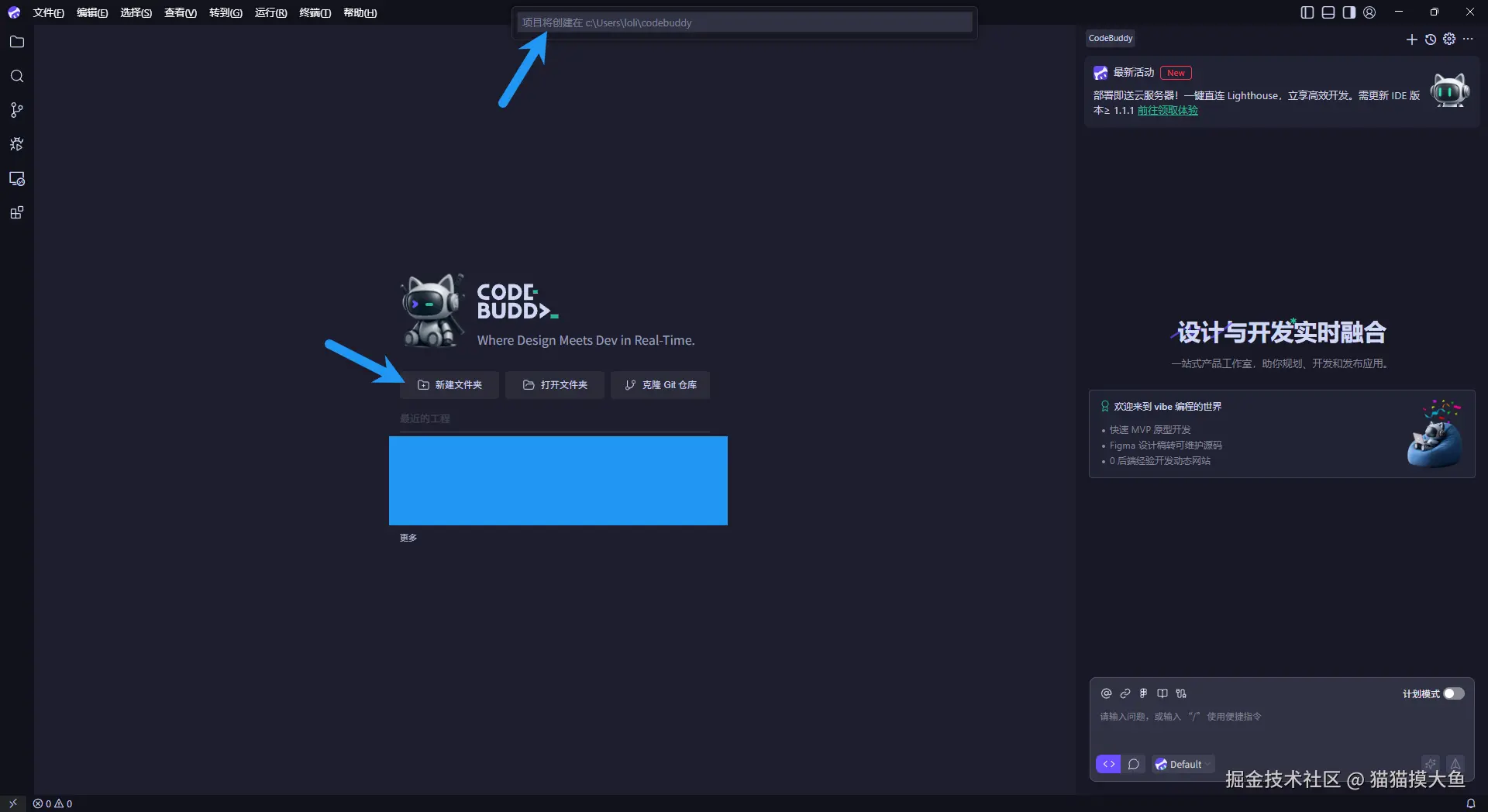
Task: Open the 前往领取体验 link
Action: pyautogui.click(x=1167, y=111)
